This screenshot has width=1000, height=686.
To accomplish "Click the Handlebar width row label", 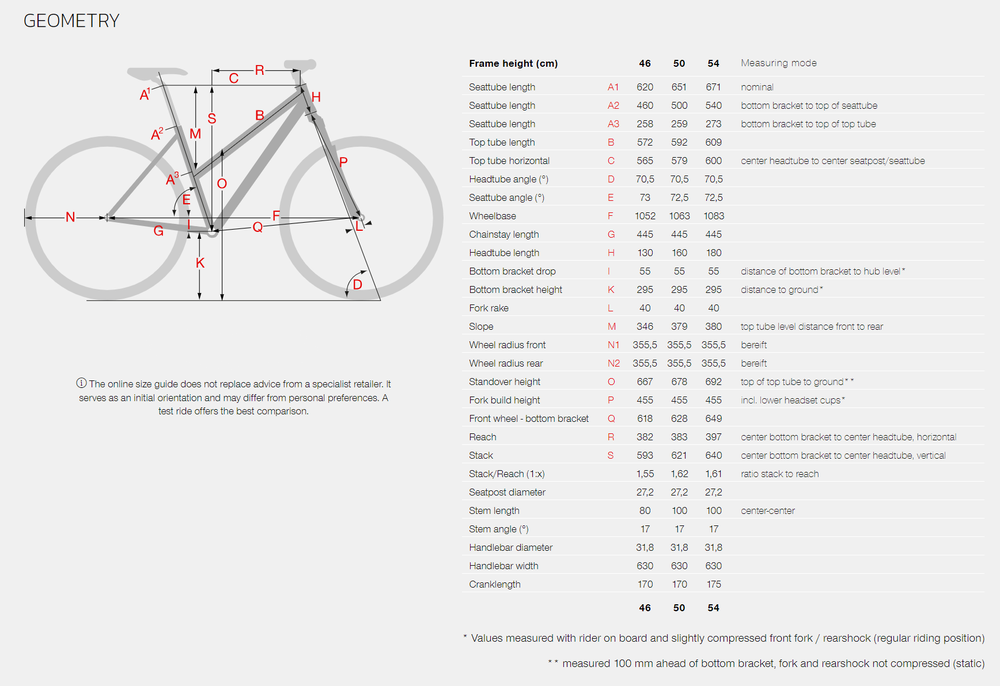I will 503,566.
